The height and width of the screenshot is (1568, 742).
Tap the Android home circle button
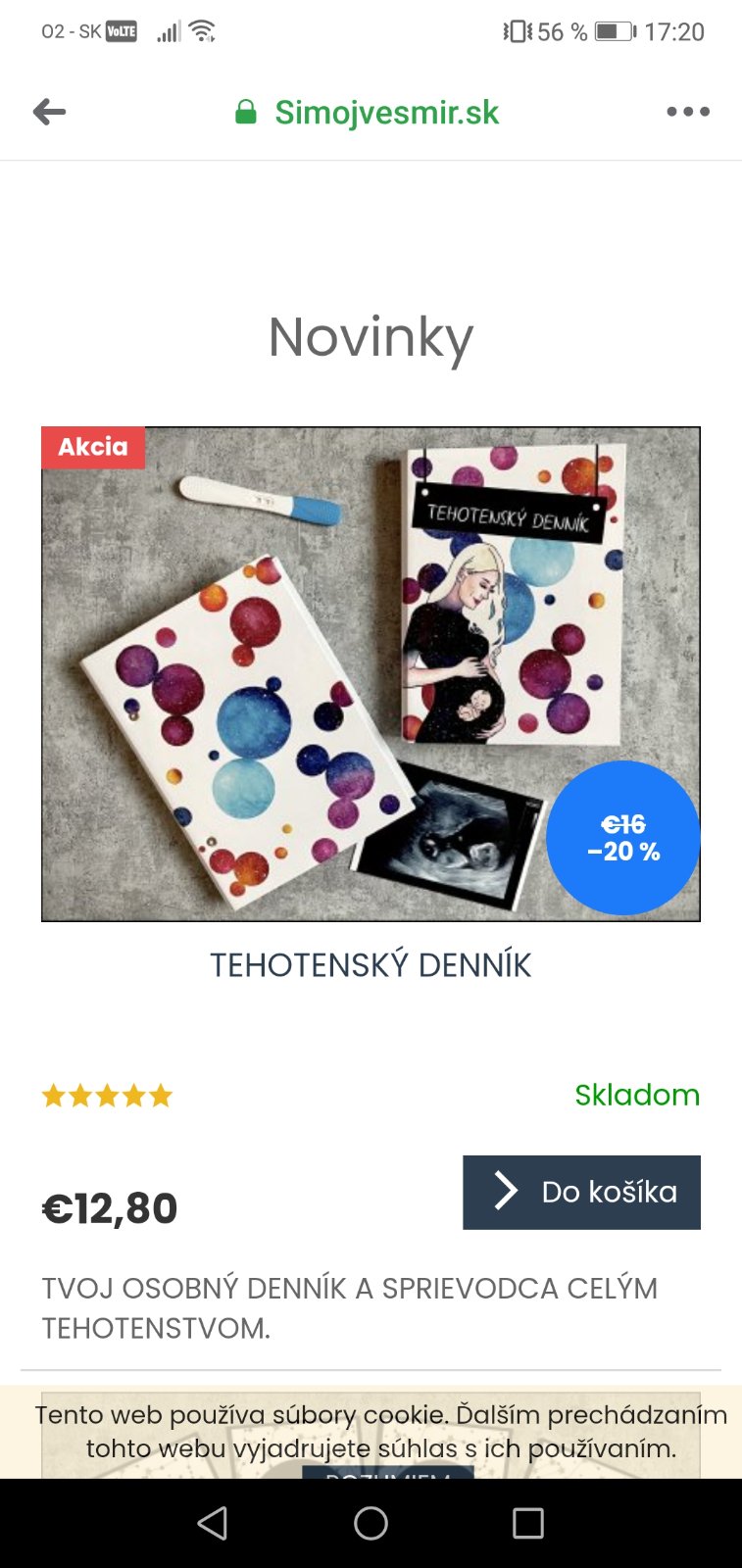371,1523
